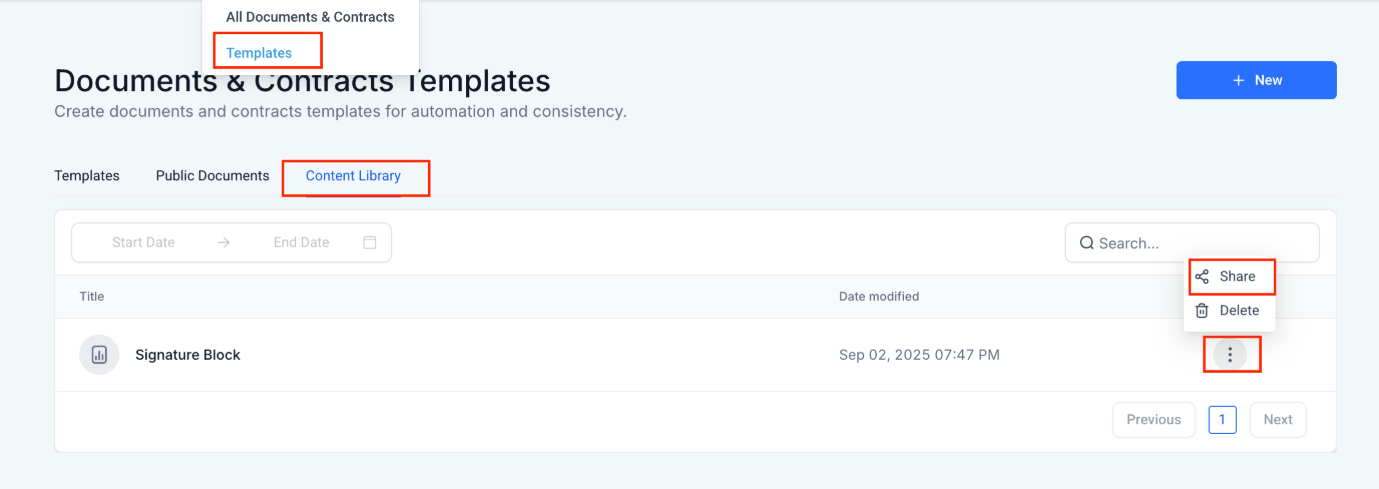
Task: Open Templates in the dropdown menu
Action: pyautogui.click(x=259, y=53)
